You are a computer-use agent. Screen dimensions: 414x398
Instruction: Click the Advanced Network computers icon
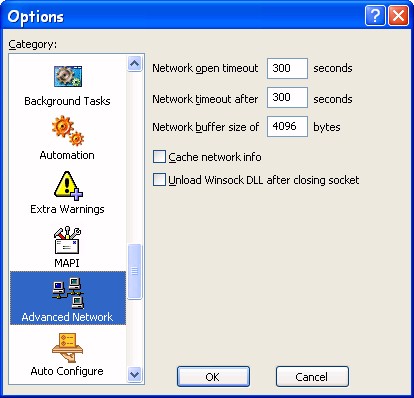(68, 293)
